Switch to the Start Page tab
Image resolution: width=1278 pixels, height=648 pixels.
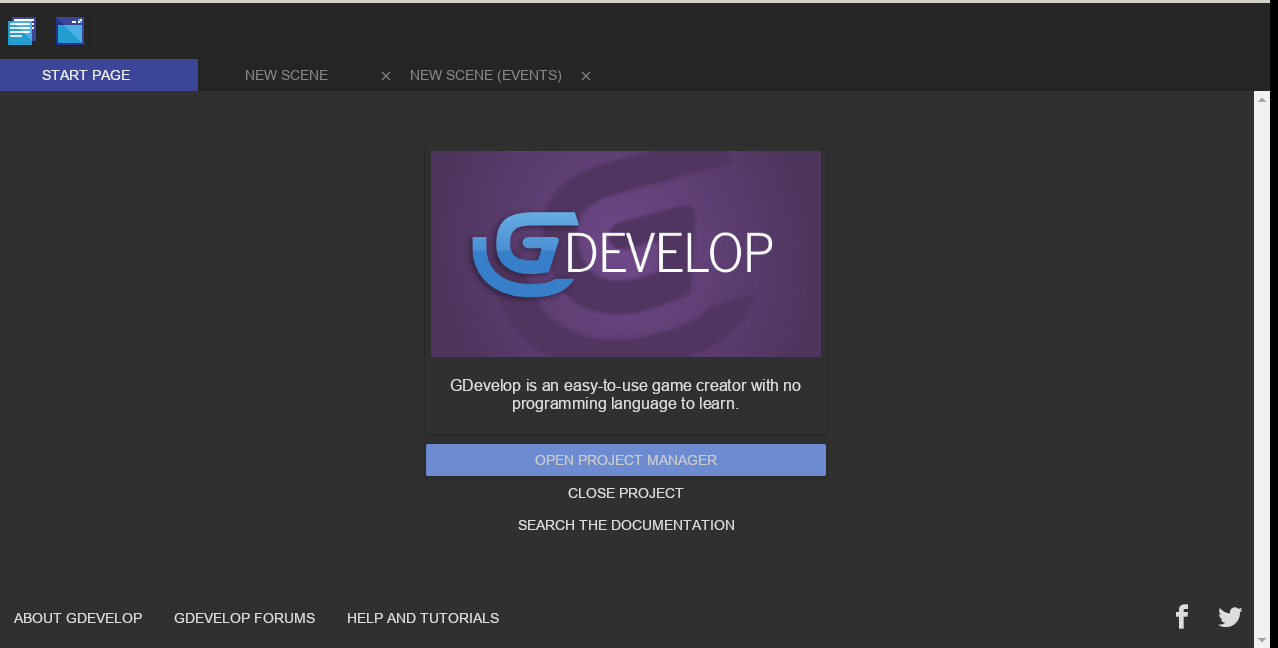99,75
